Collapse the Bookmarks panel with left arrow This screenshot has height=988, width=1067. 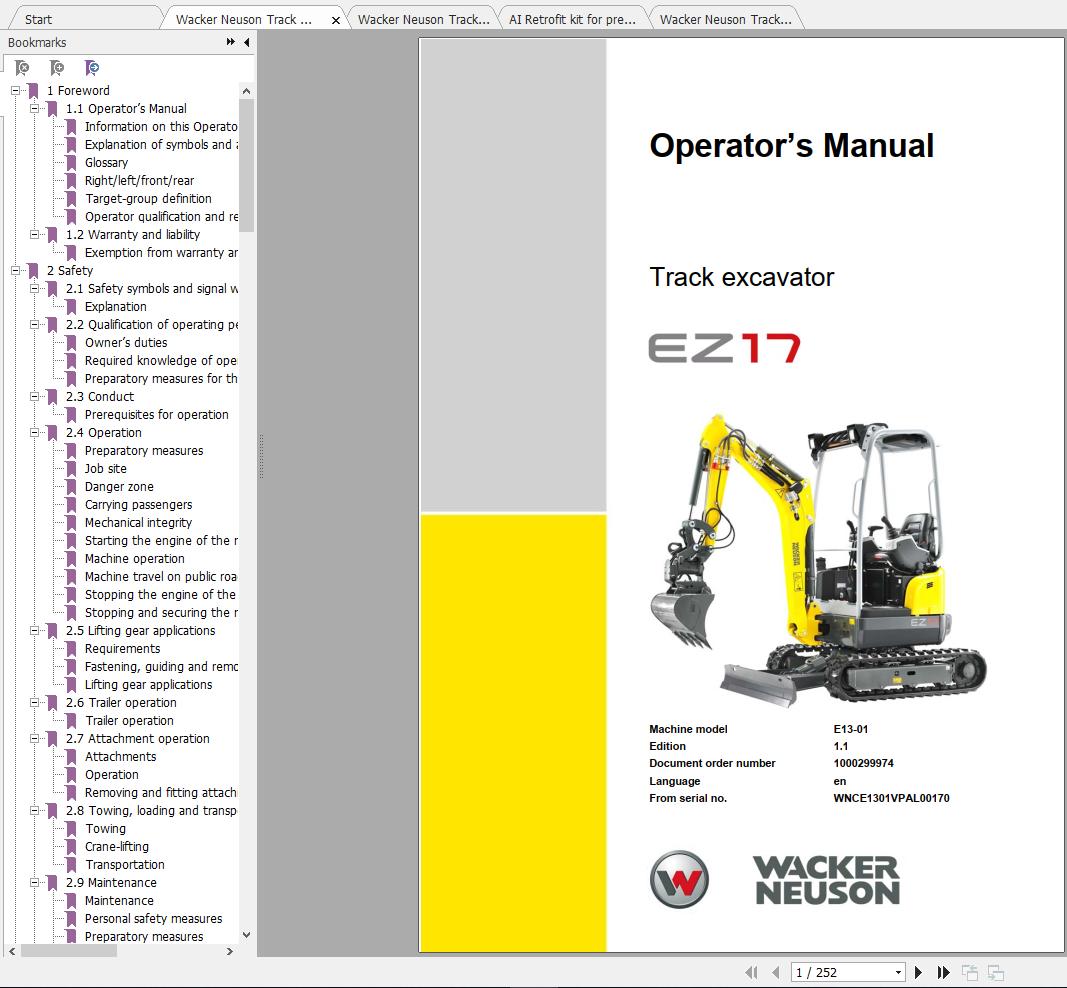point(246,42)
